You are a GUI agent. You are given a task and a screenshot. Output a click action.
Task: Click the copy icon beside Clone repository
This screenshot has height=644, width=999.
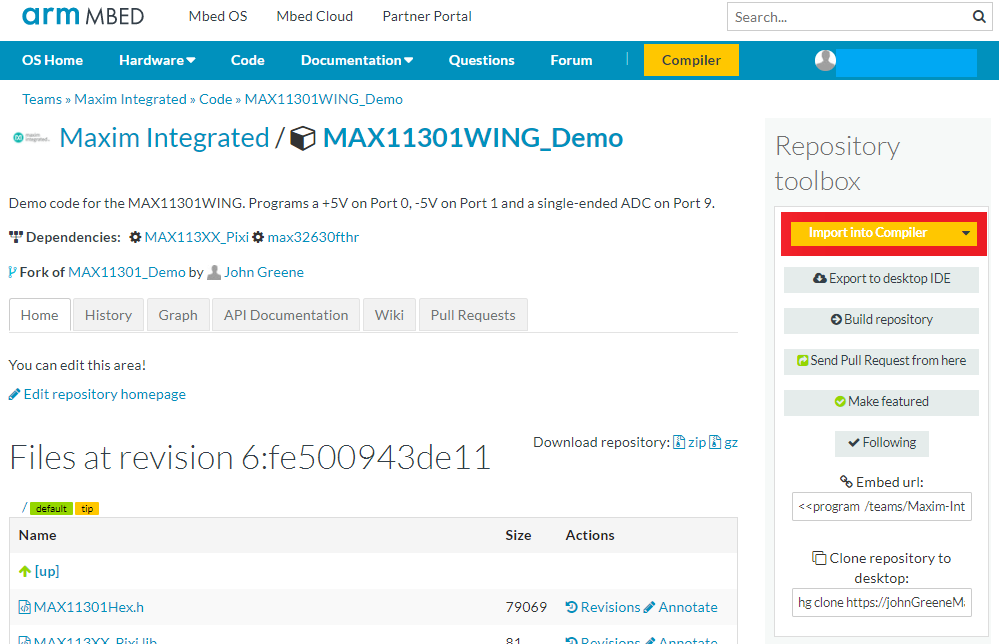[819, 558]
